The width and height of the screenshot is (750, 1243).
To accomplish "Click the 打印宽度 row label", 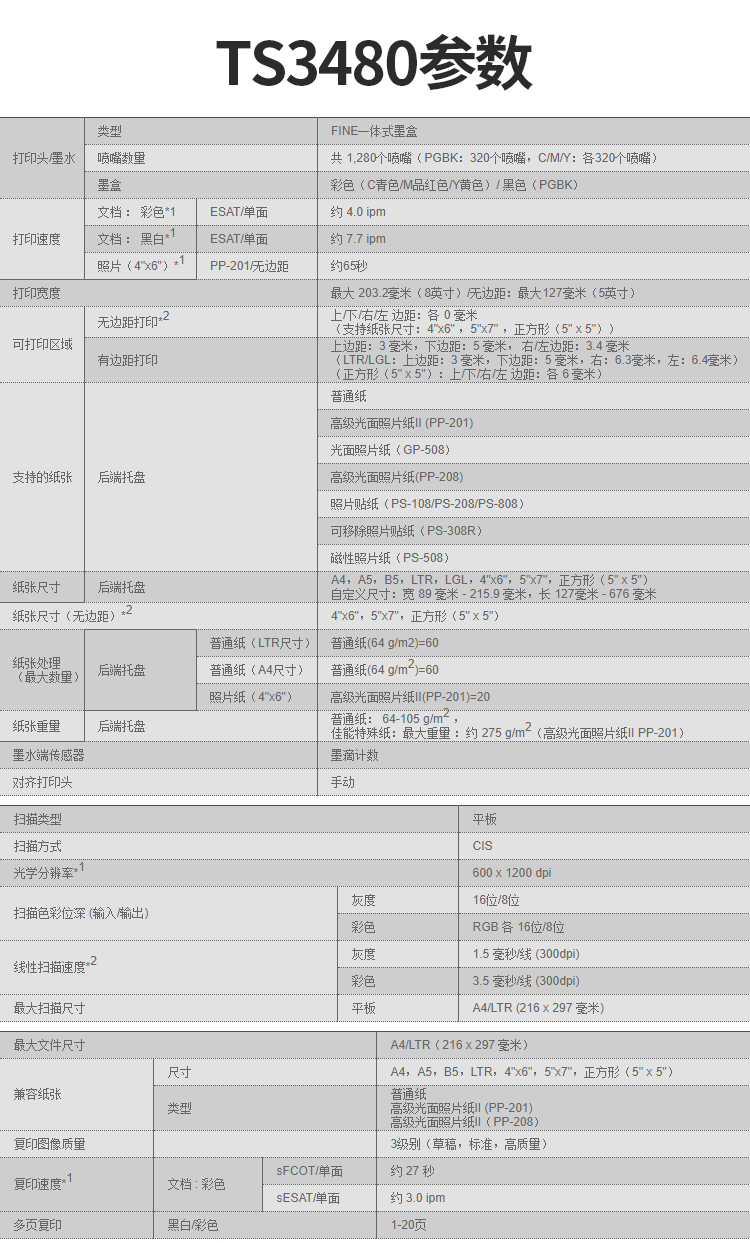I will pos(37,293).
